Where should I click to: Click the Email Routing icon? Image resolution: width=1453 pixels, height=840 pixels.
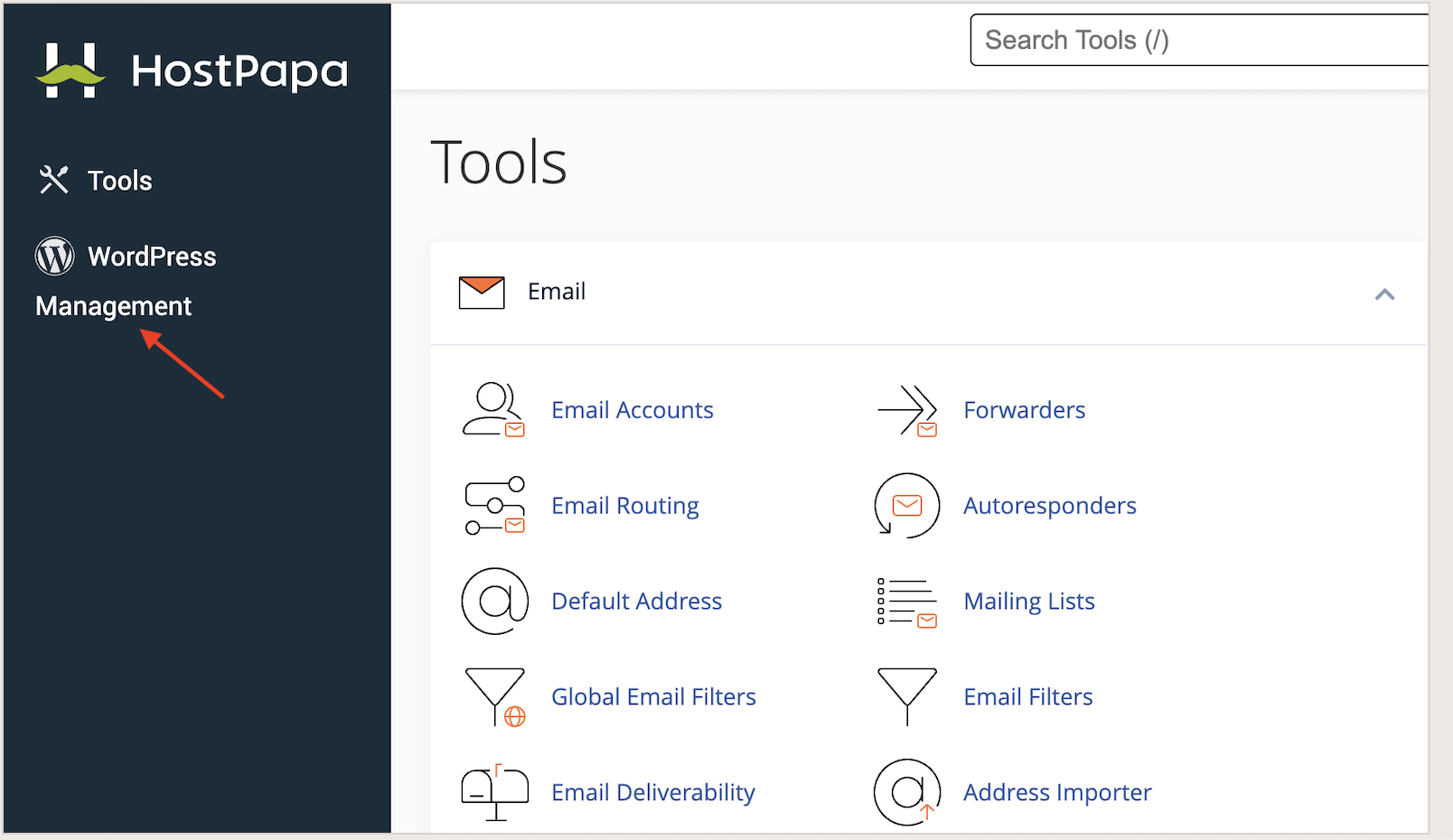point(494,506)
